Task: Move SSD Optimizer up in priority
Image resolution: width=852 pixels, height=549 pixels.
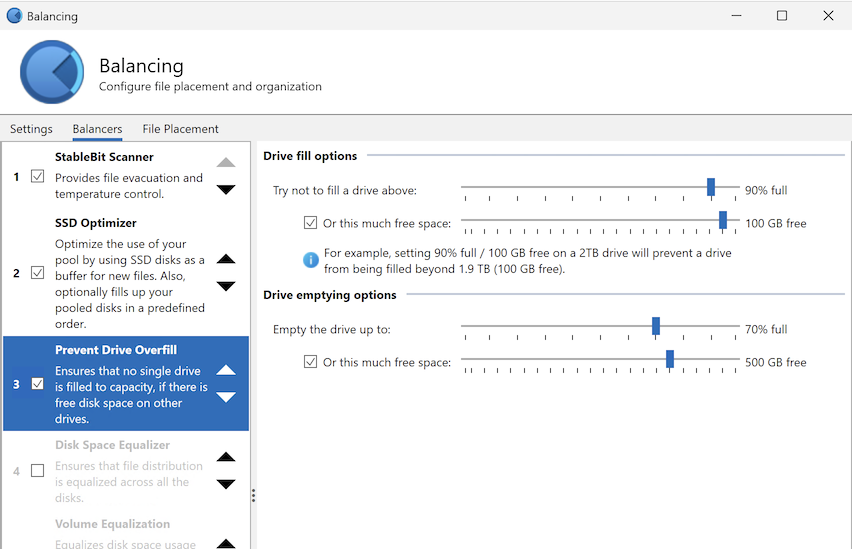Action: (226, 259)
